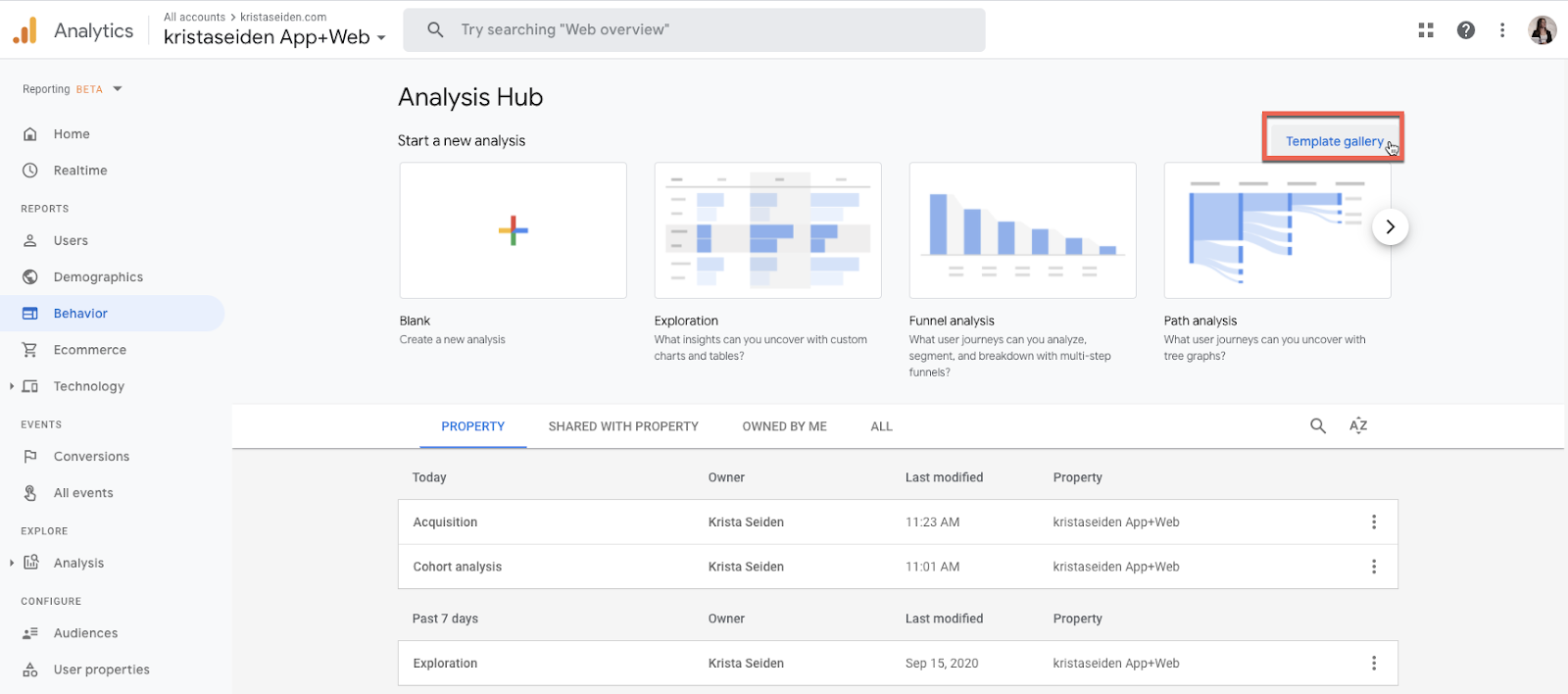
Task: Click All accounts breadcrumb link
Action: pos(194,17)
